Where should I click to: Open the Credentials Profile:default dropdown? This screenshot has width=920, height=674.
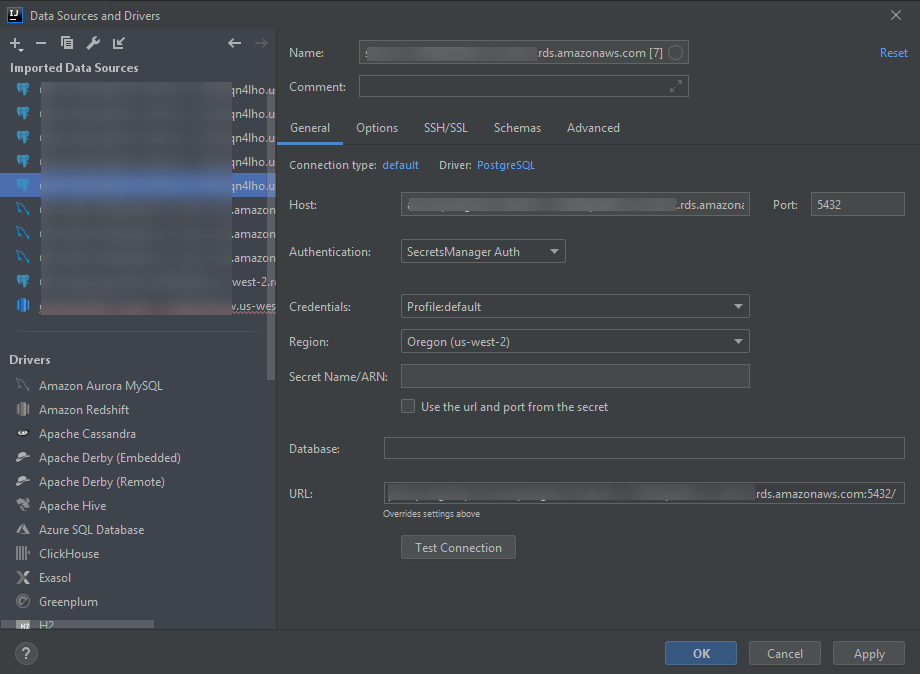(575, 306)
